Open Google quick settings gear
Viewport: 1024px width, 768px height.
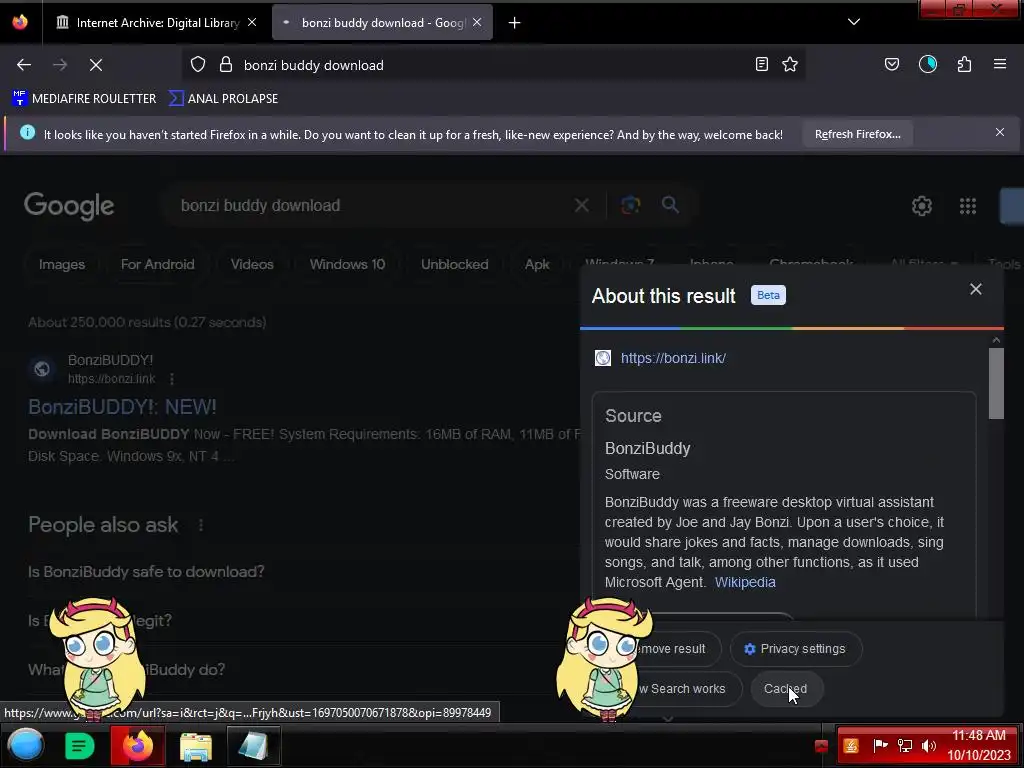pyautogui.click(x=921, y=206)
